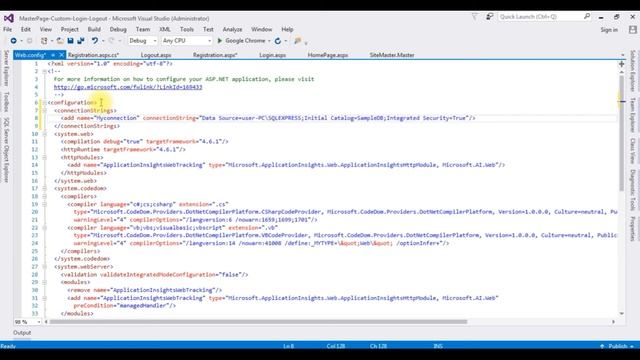
Task: Click the Save All toolbar icon
Action: [x=81, y=41]
